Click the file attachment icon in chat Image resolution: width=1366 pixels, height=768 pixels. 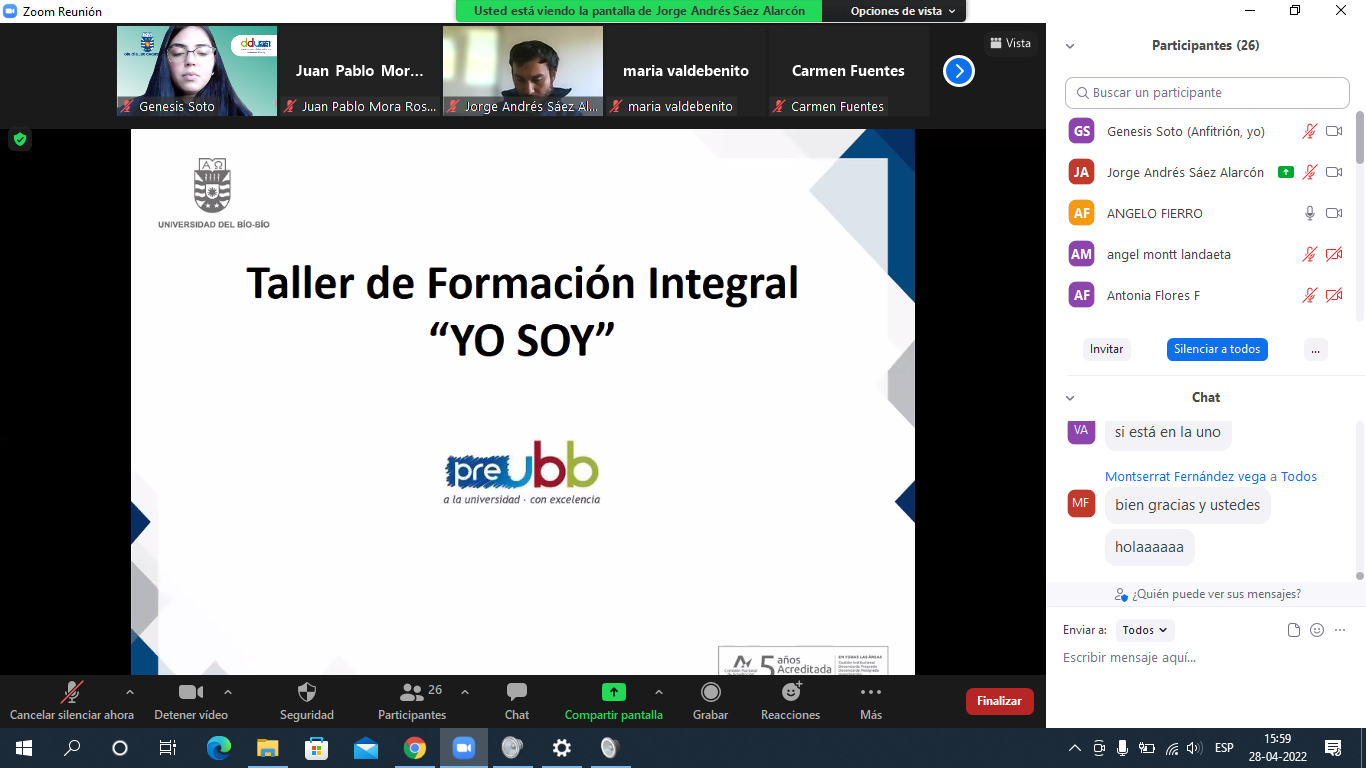(1294, 630)
